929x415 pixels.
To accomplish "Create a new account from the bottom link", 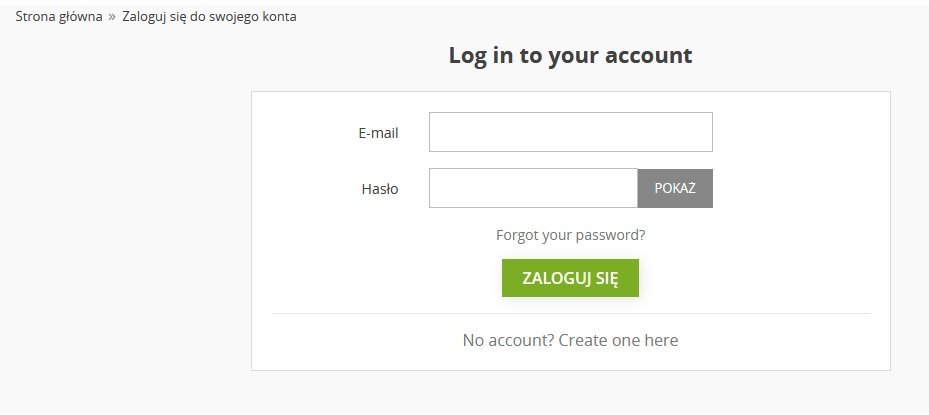I will (570, 340).
